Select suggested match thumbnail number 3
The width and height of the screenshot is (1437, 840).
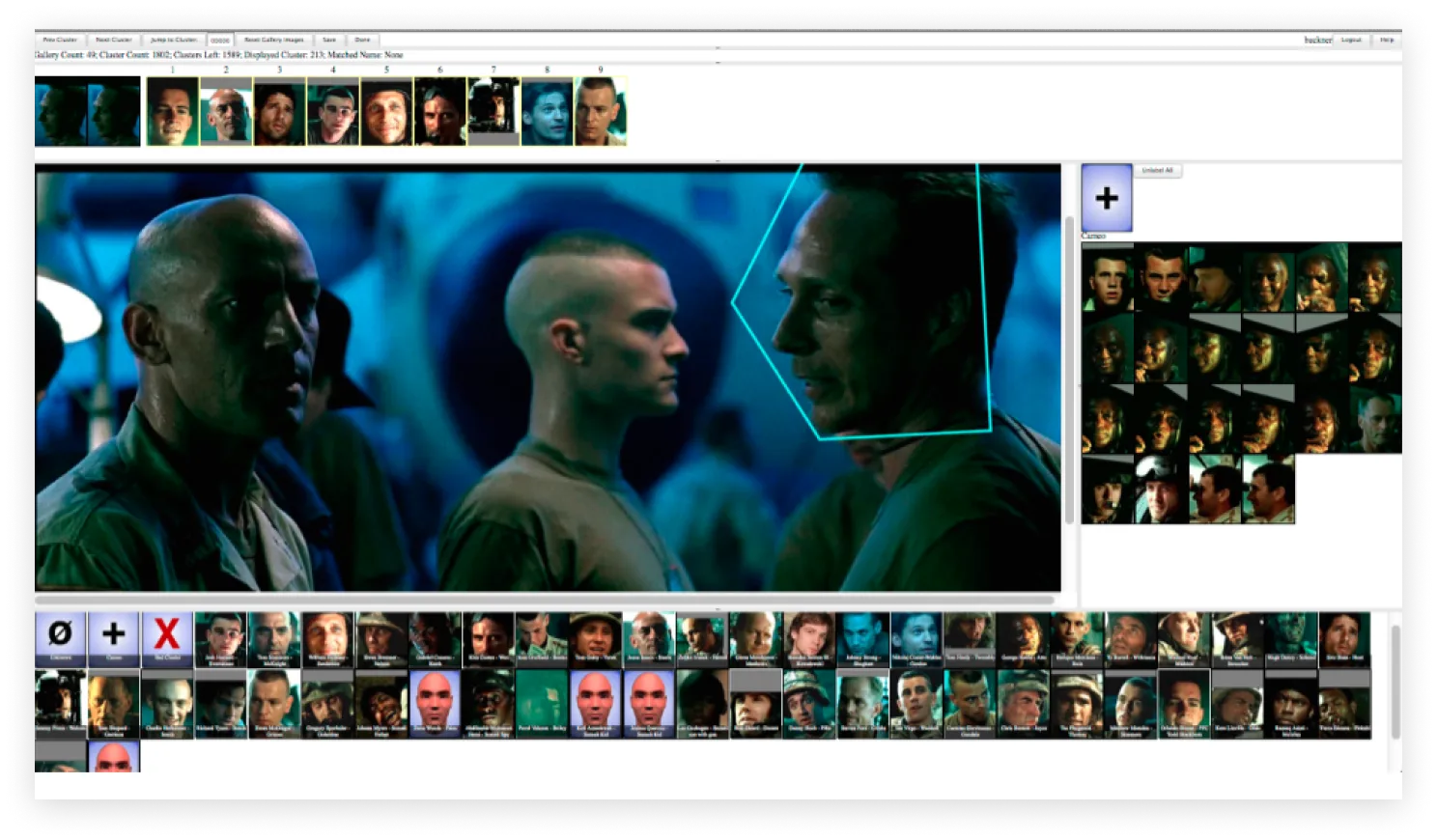[279, 112]
